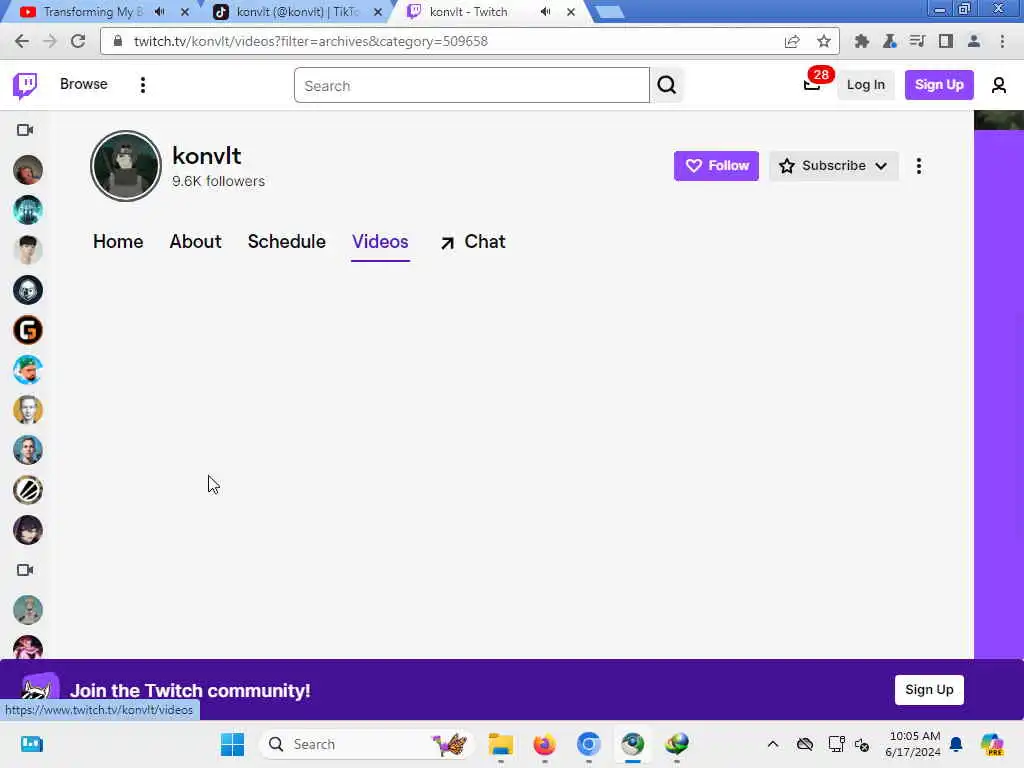Click the konvlt profile avatar
The image size is (1024, 768).
click(x=126, y=166)
